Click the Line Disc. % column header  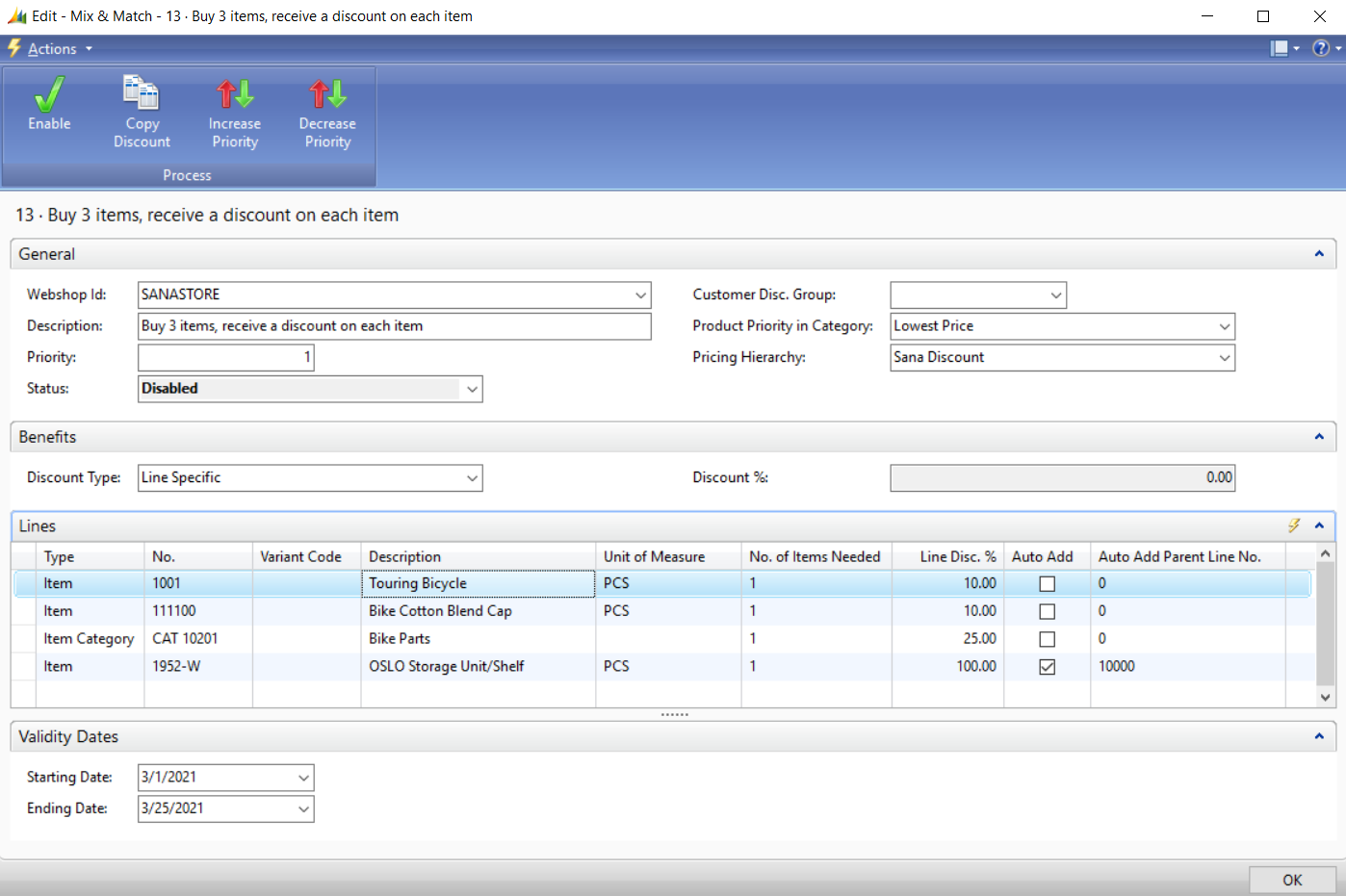click(956, 556)
